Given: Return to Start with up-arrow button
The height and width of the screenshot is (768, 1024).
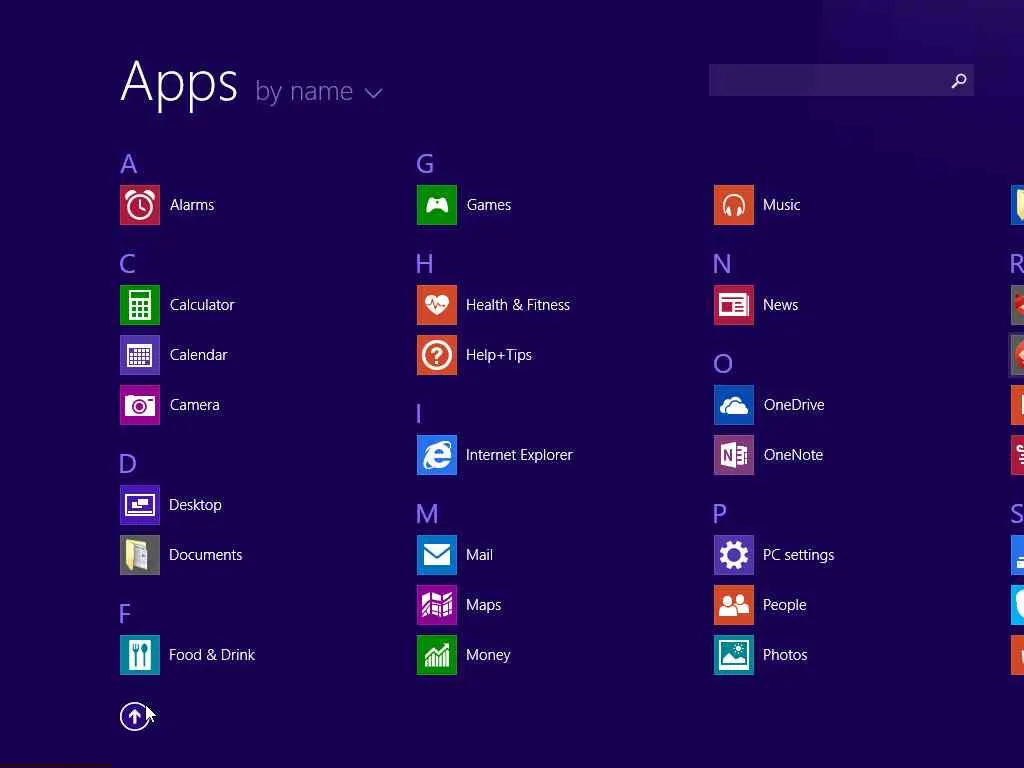Looking at the screenshot, I should [134, 716].
